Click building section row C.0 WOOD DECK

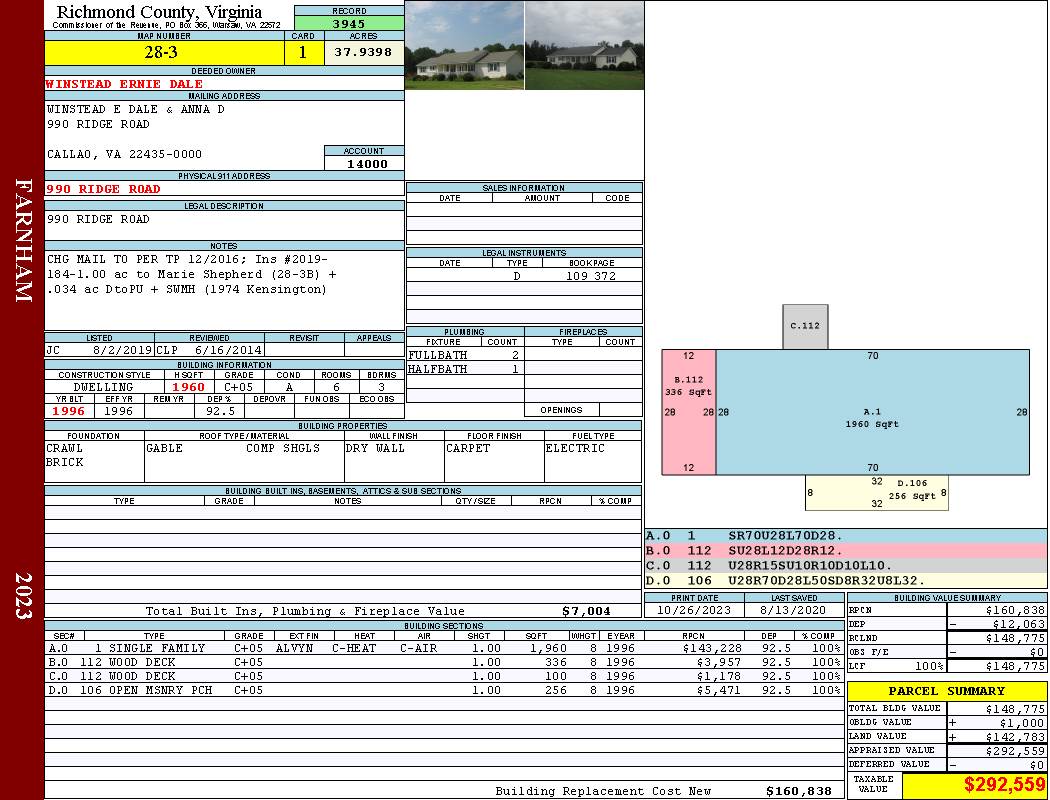tap(443, 676)
